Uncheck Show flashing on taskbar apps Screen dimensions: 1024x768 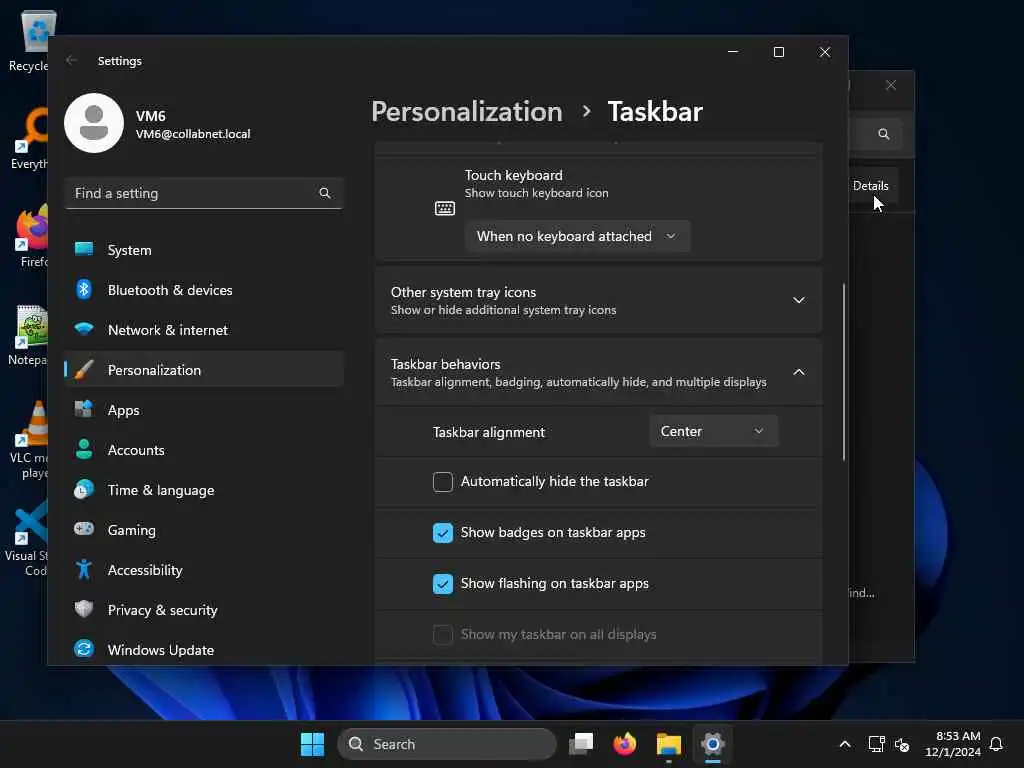[443, 584]
